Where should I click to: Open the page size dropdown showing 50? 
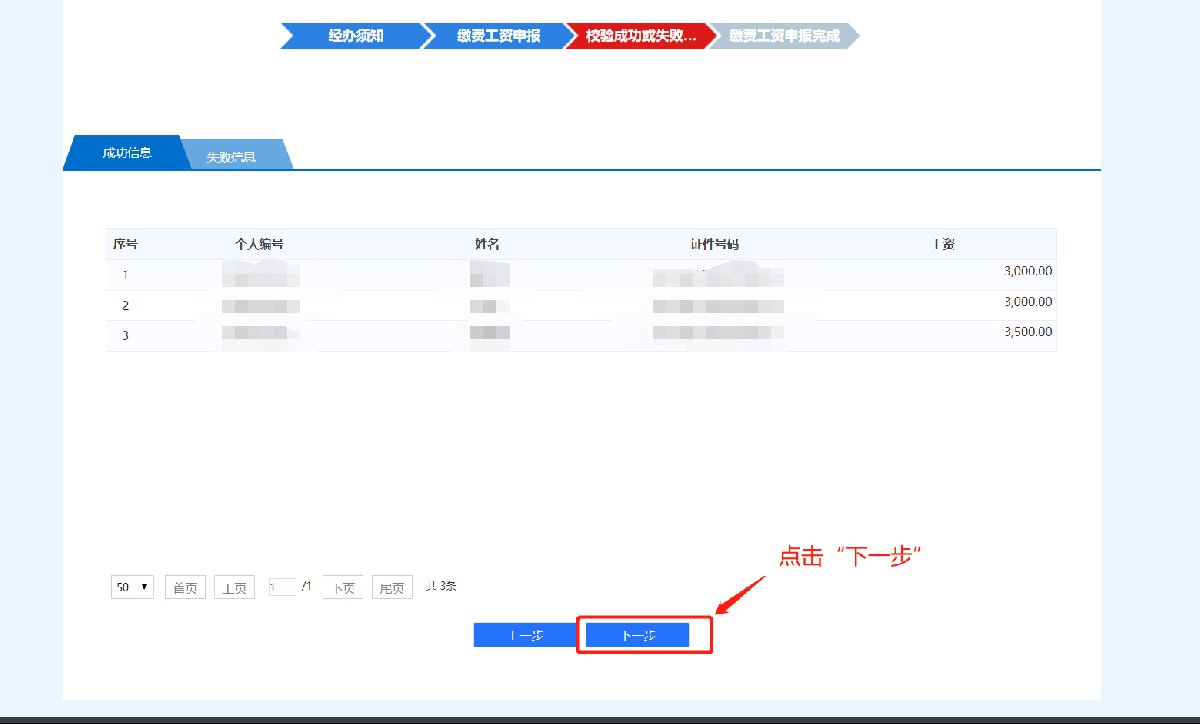click(x=132, y=587)
